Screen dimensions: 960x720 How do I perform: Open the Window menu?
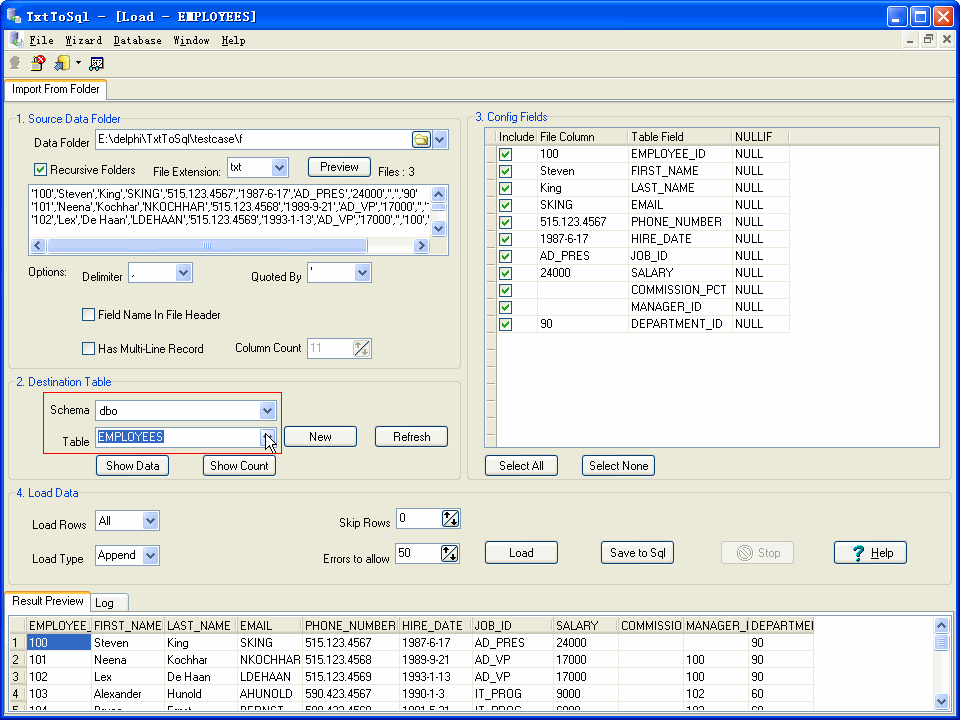coord(191,40)
